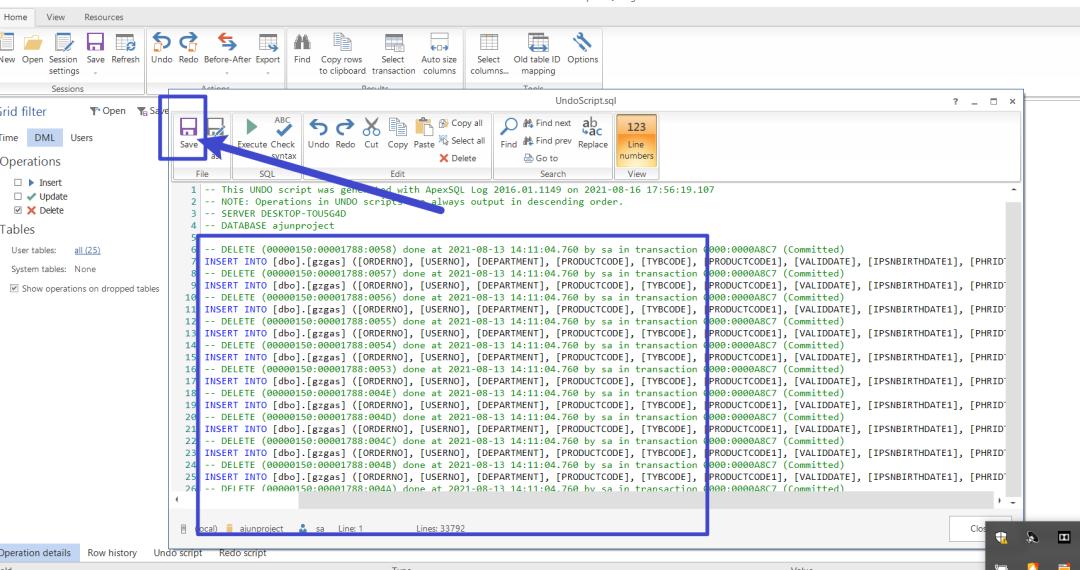Check syntax of the script

pos(283,138)
